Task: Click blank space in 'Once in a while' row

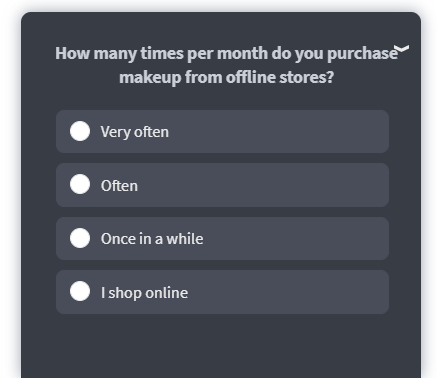Action: [x=293, y=238]
